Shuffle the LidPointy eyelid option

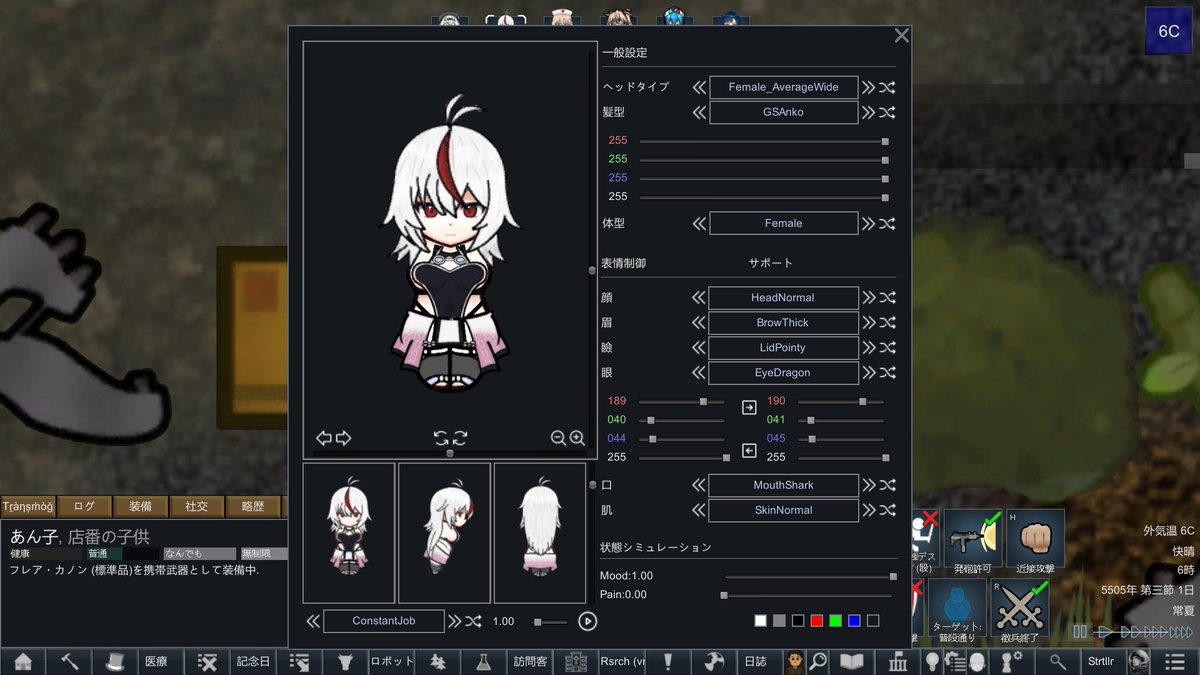point(887,347)
